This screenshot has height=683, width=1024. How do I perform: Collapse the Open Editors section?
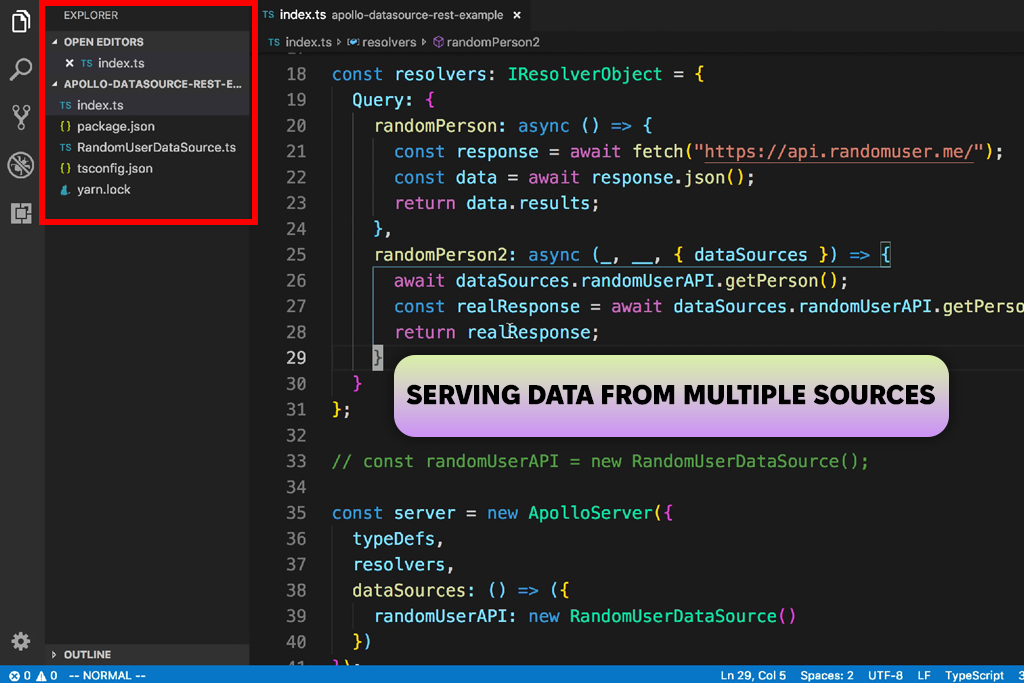(x=103, y=42)
